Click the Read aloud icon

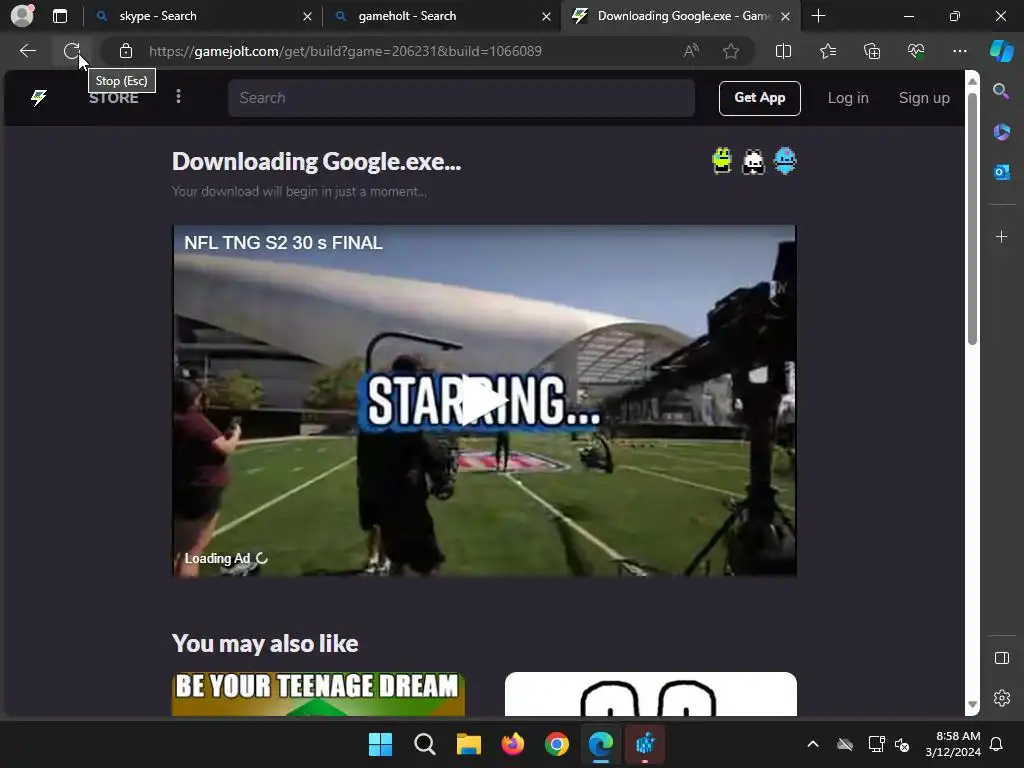coord(691,51)
